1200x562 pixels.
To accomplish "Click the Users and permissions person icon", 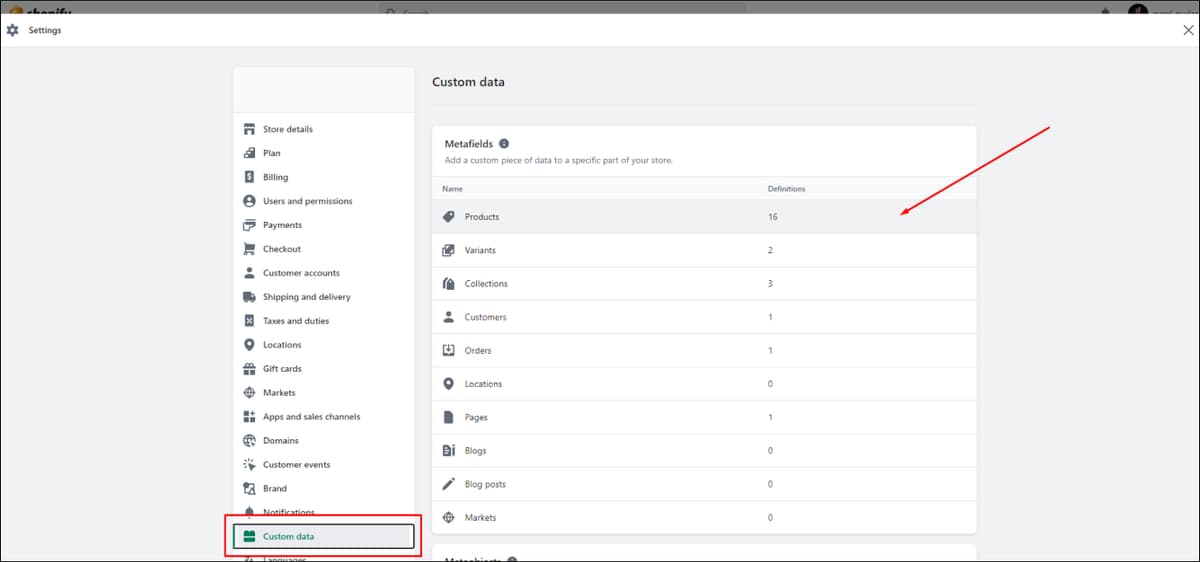I will 250,201.
